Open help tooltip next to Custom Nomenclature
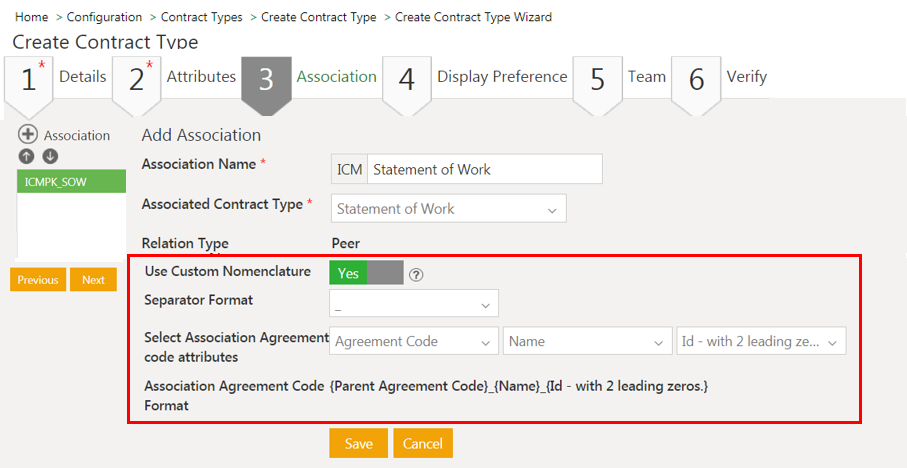 416,275
